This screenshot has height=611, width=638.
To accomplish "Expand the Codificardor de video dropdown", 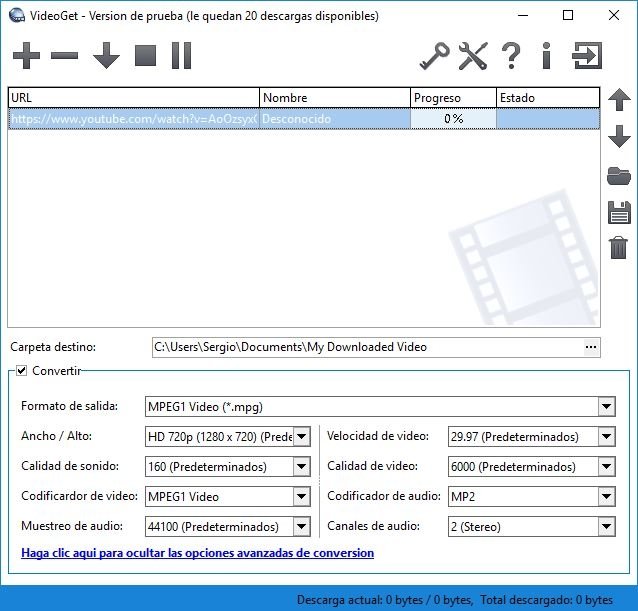I will click(x=302, y=496).
